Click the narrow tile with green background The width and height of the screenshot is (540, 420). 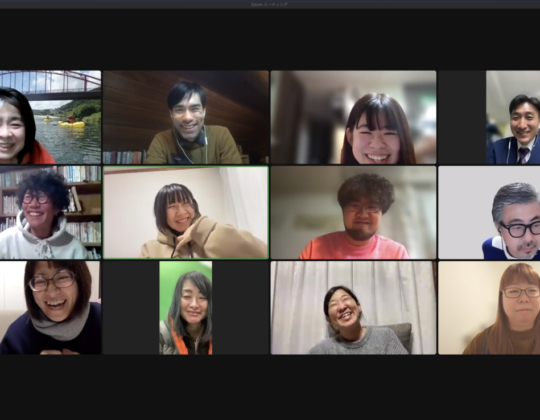pos(186,307)
